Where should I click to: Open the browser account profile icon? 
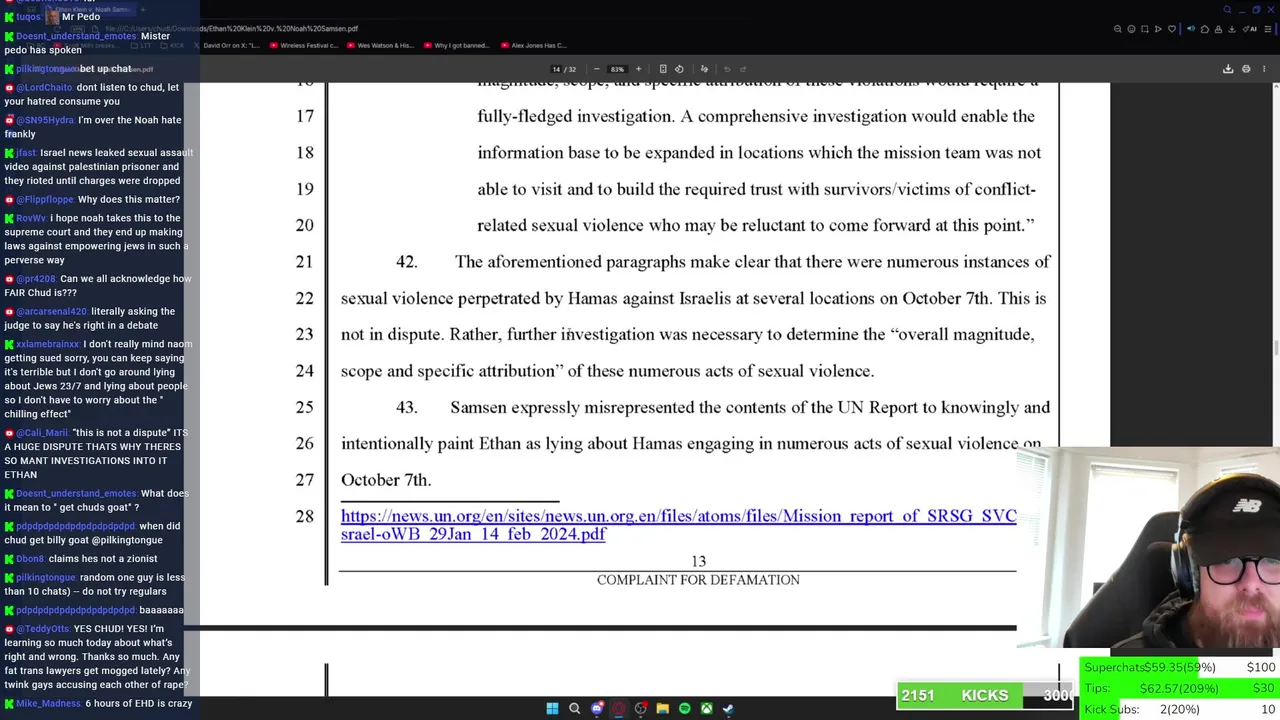(1219, 29)
